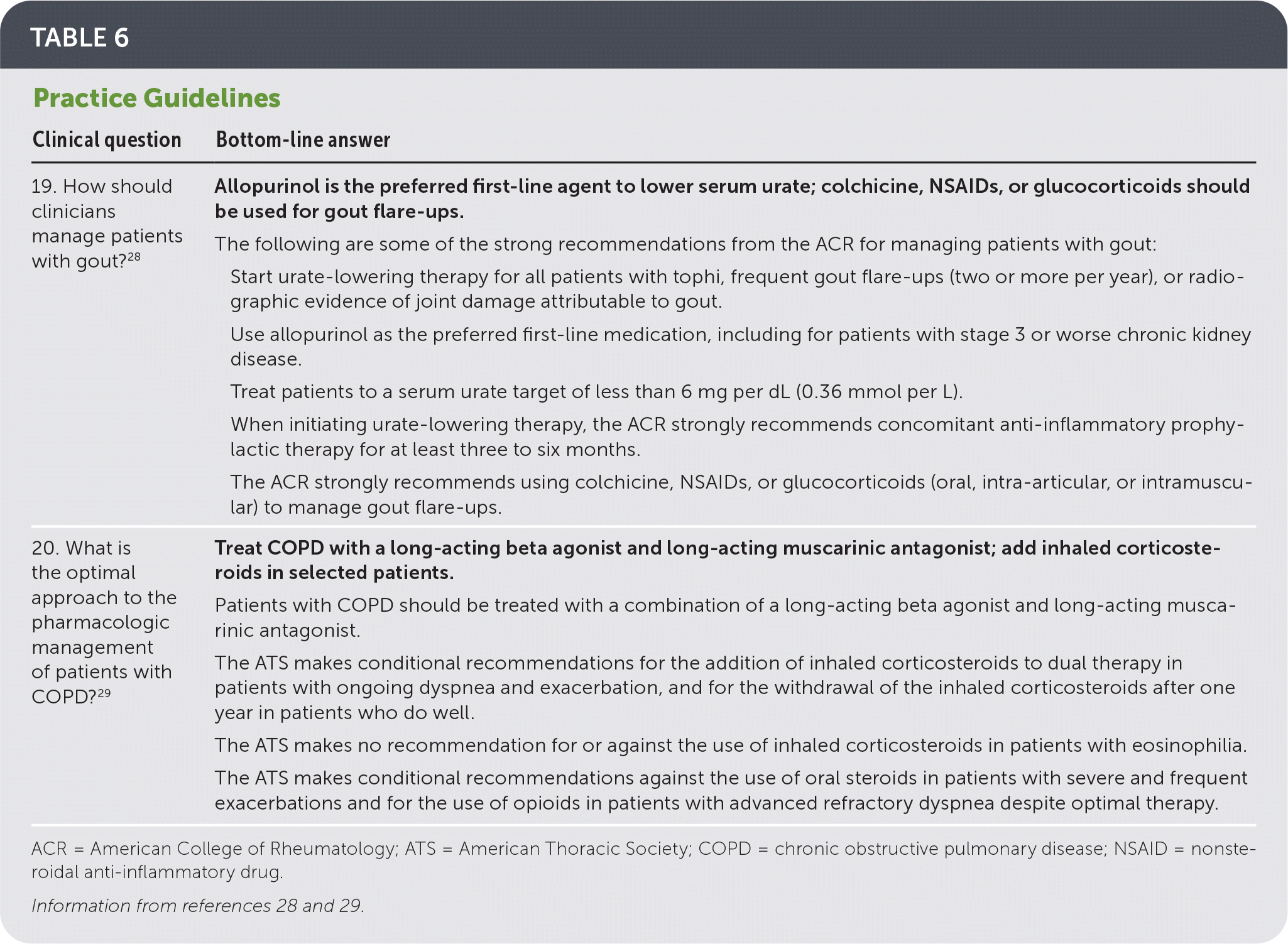
Task: Click the serum urate target of 6 mg line
Action: coord(596,392)
